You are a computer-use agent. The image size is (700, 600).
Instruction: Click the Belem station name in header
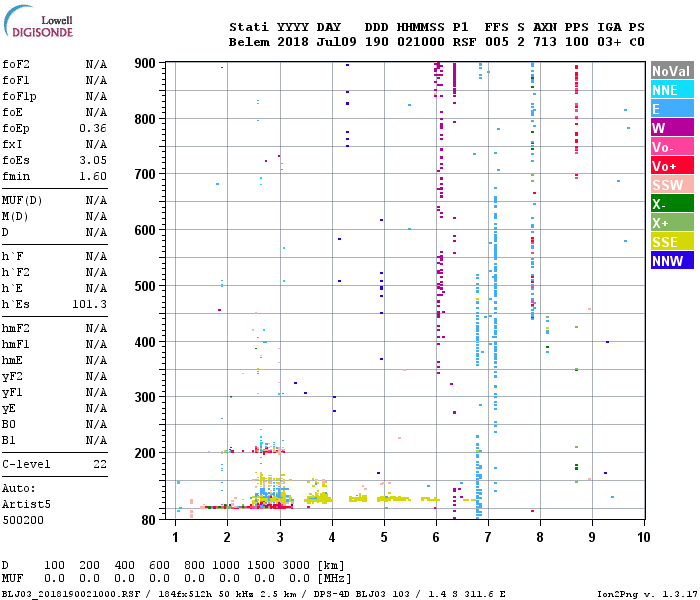[x=250, y=42]
